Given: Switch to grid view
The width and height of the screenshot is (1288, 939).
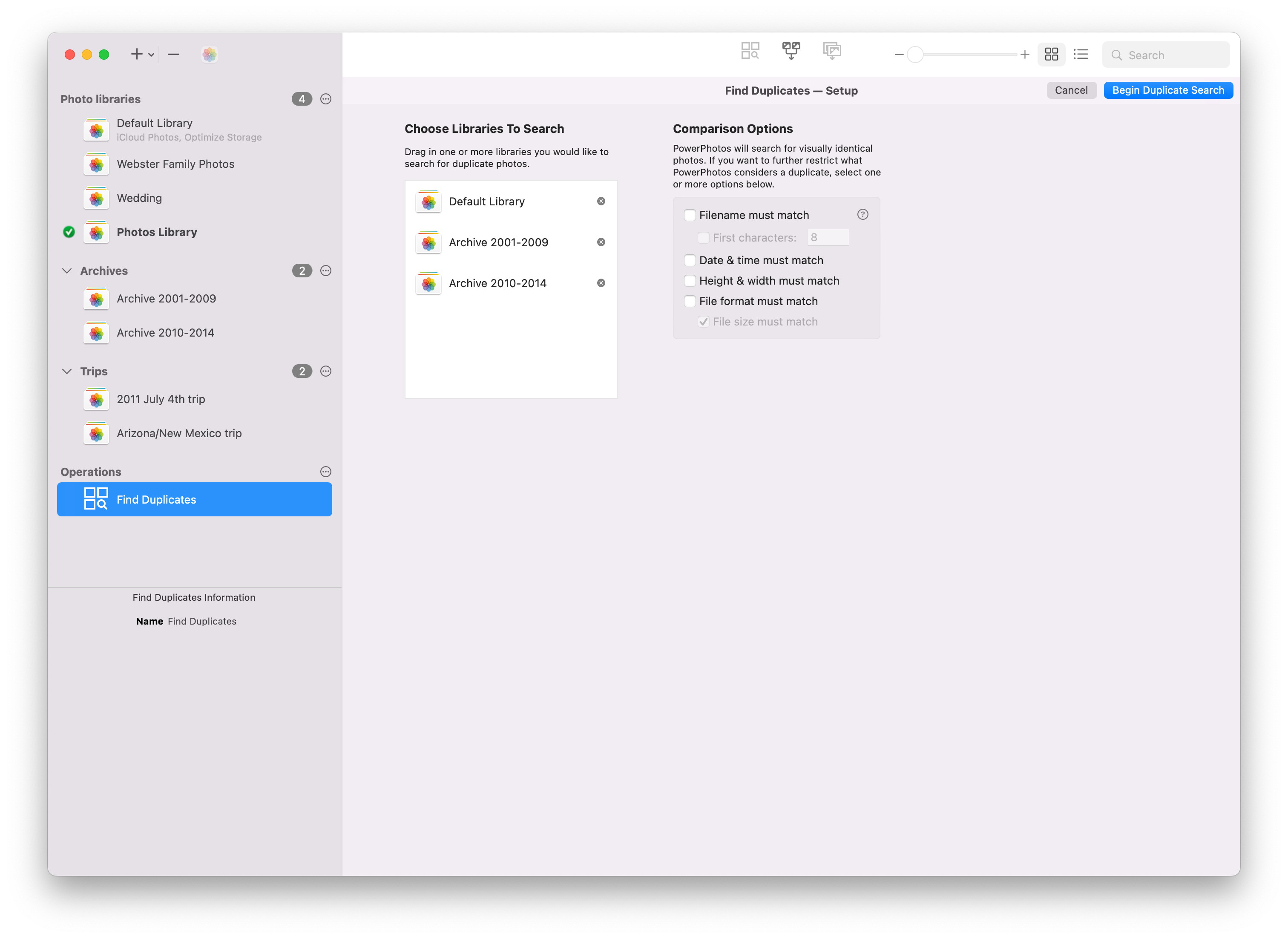Looking at the screenshot, I should coord(1051,55).
